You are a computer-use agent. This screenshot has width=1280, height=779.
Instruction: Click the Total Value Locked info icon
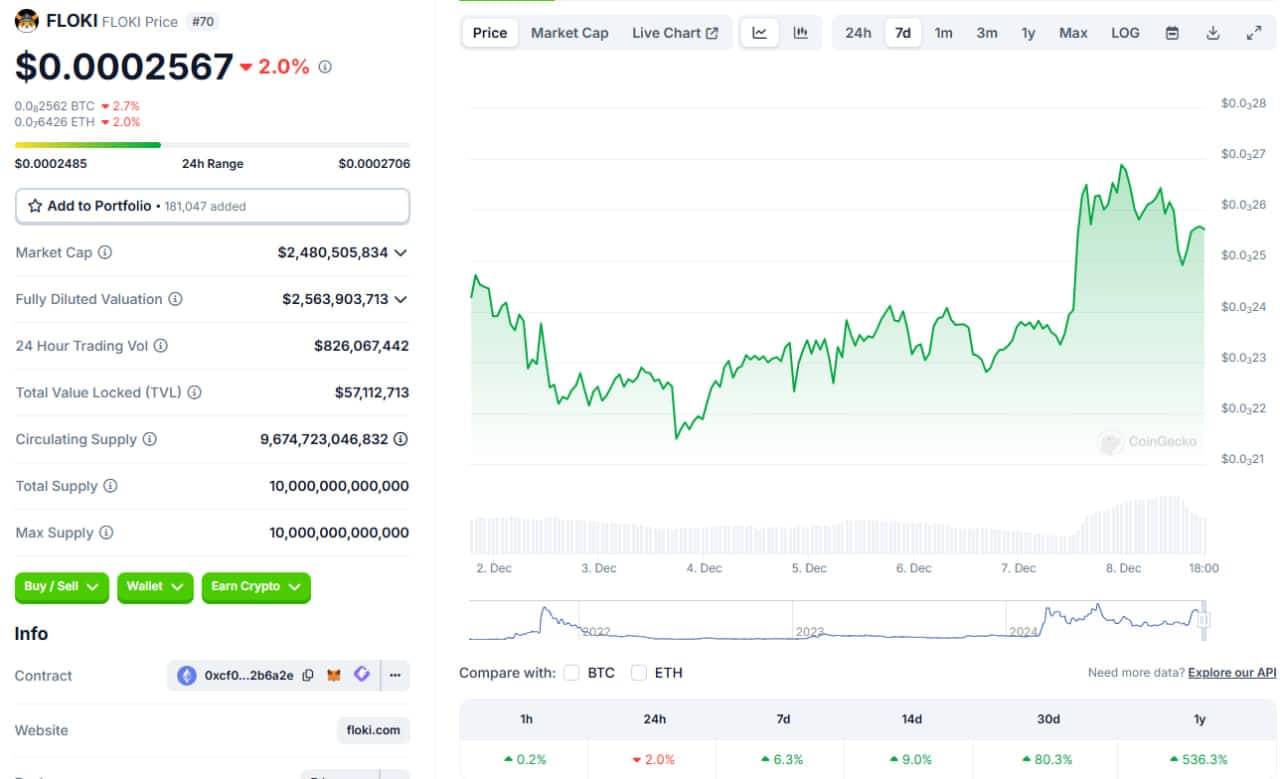tap(194, 393)
